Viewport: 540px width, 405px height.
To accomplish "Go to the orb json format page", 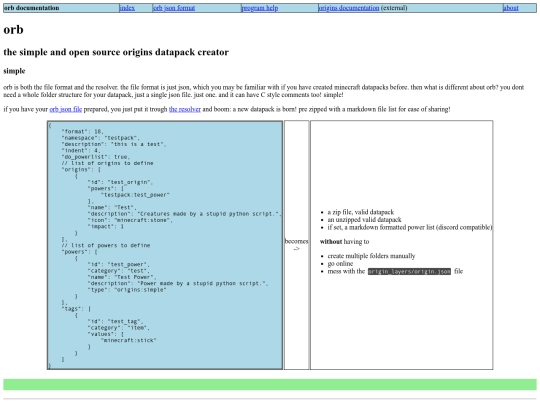I will 174,8.
